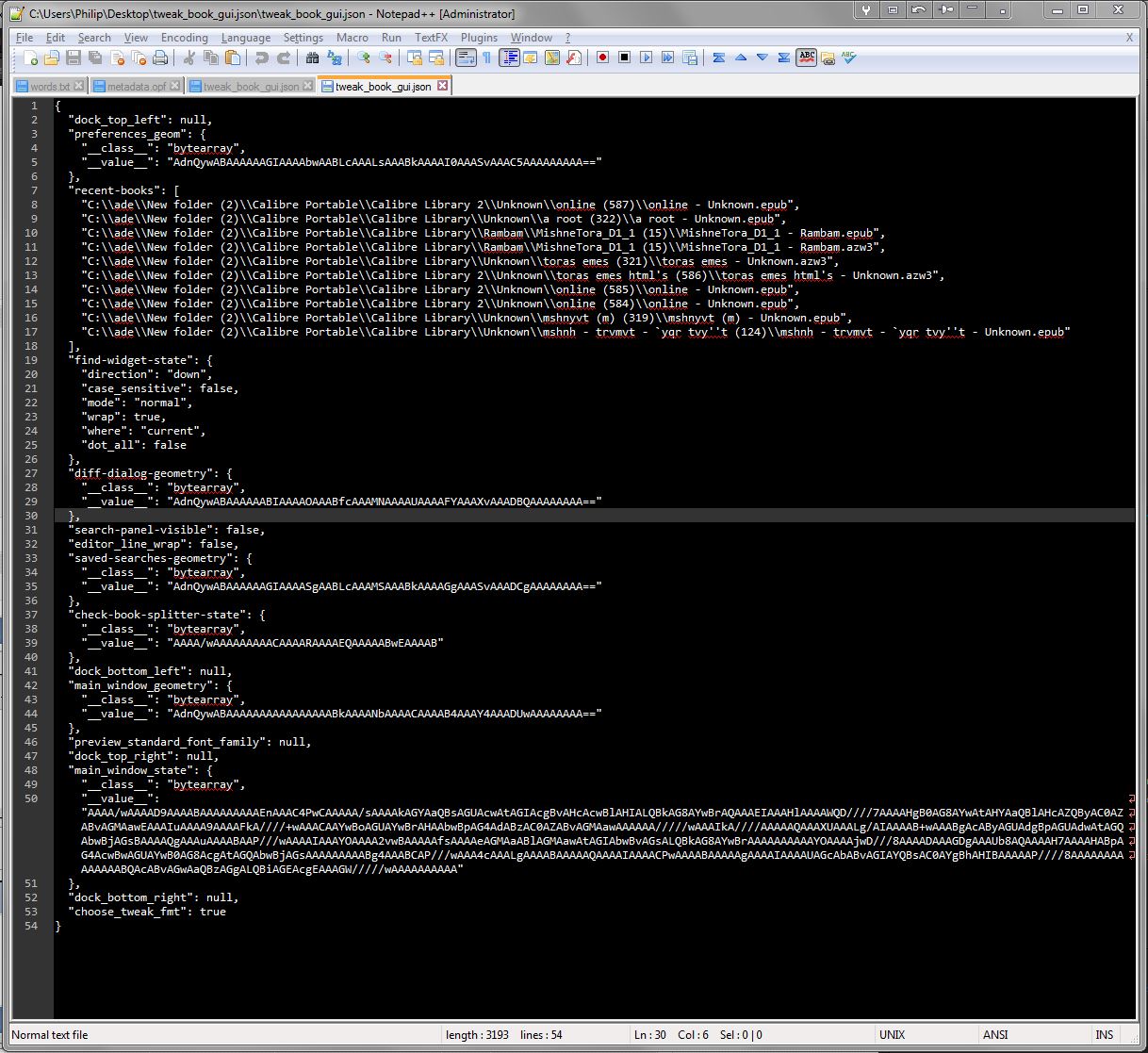Close the words.txt tab
This screenshot has width=1148, height=1053.
point(79,86)
